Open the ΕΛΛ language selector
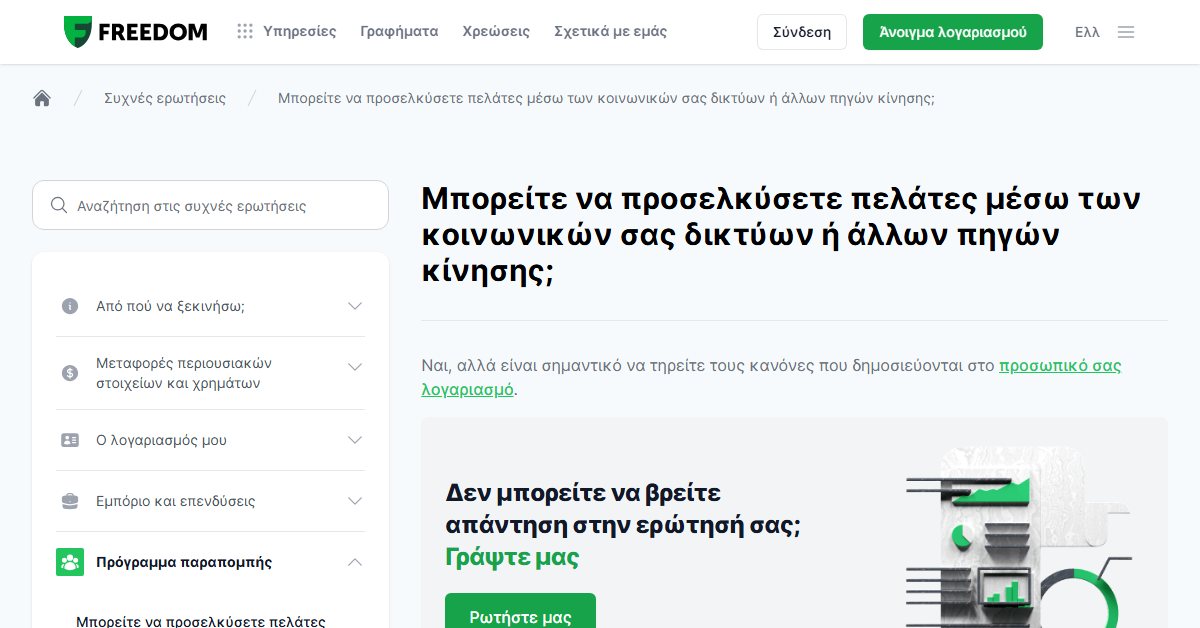The height and width of the screenshot is (628, 1200). (1087, 32)
